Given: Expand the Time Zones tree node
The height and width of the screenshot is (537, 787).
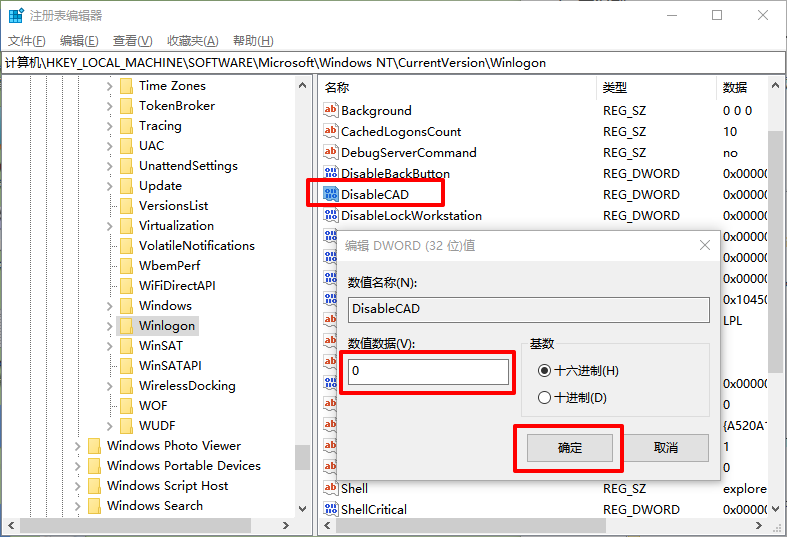Looking at the screenshot, I should click(x=109, y=86).
